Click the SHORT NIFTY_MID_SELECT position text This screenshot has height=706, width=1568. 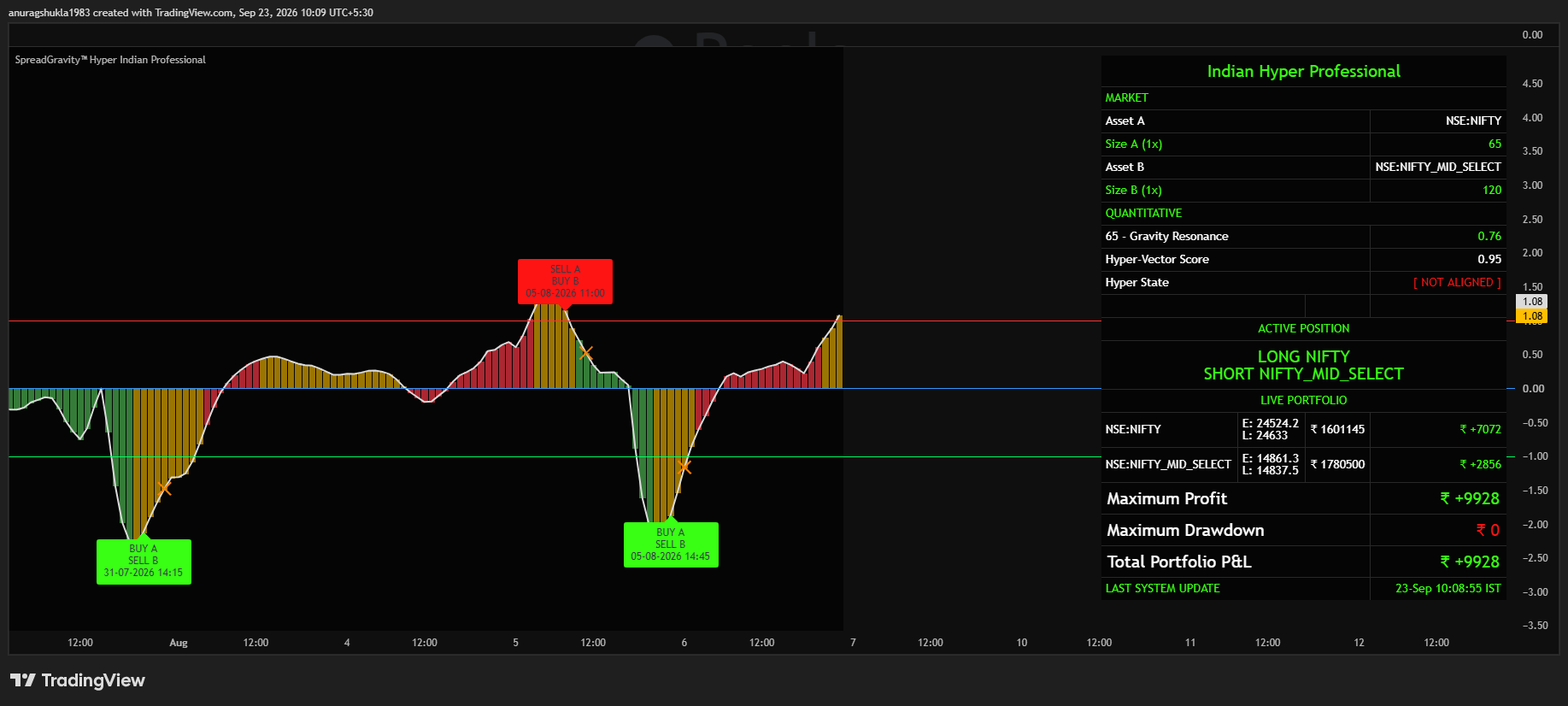coord(1303,374)
